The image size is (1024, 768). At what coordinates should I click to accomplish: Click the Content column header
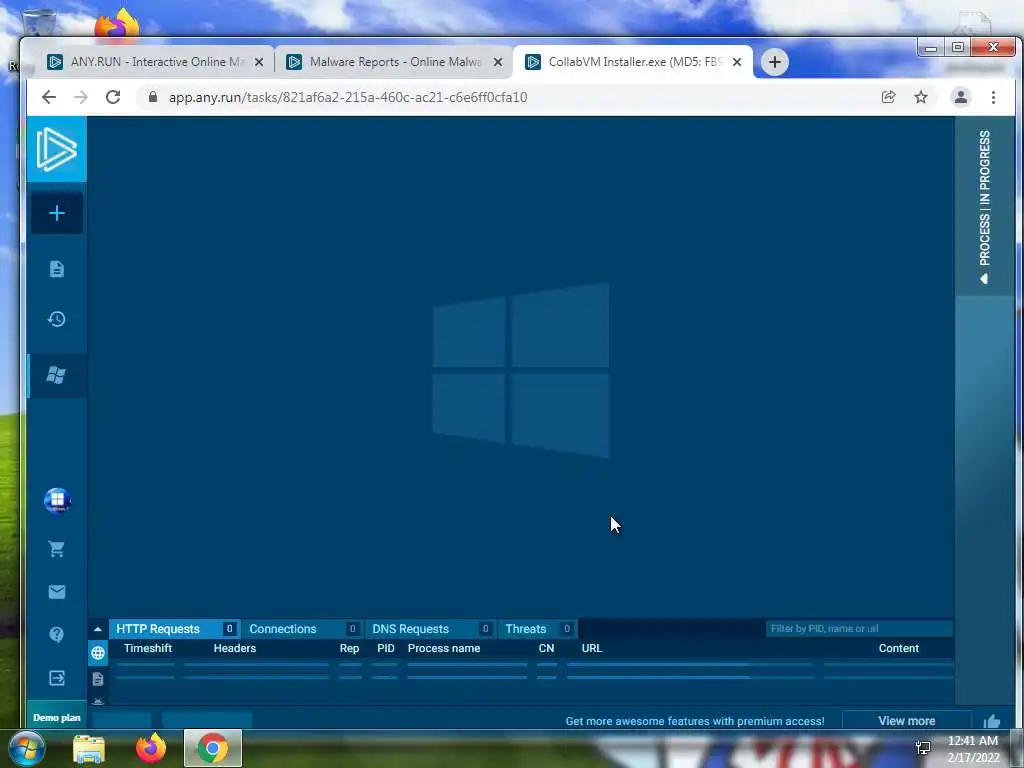[x=899, y=648]
